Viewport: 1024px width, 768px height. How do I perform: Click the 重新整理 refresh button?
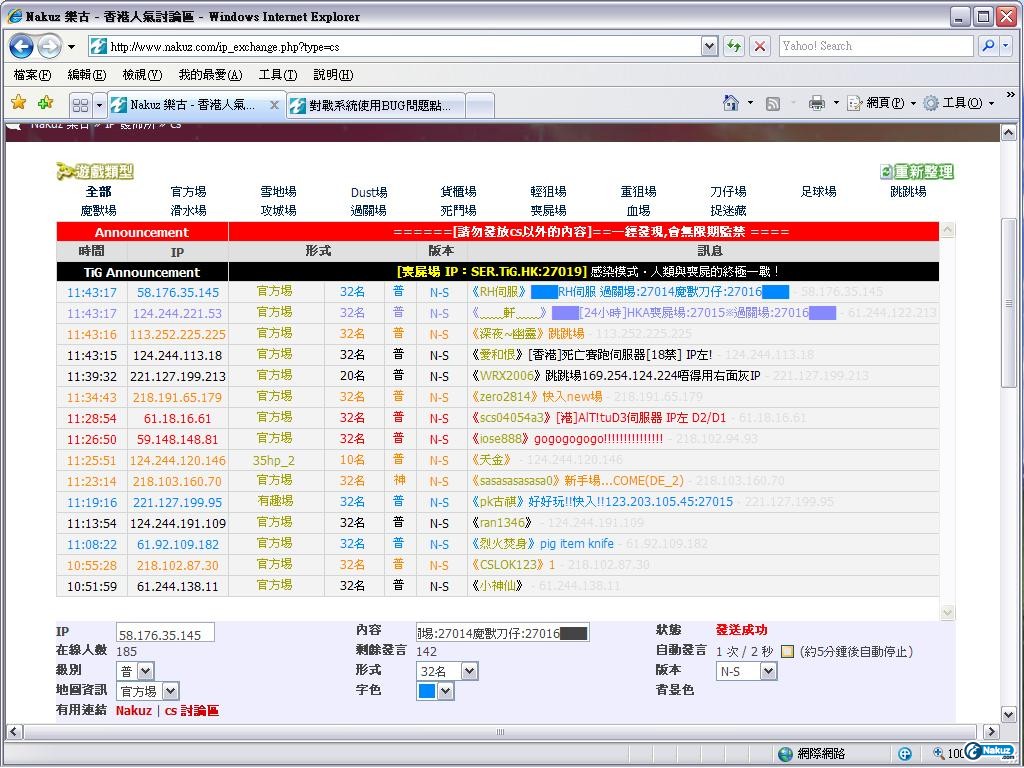pyautogui.click(x=917, y=172)
